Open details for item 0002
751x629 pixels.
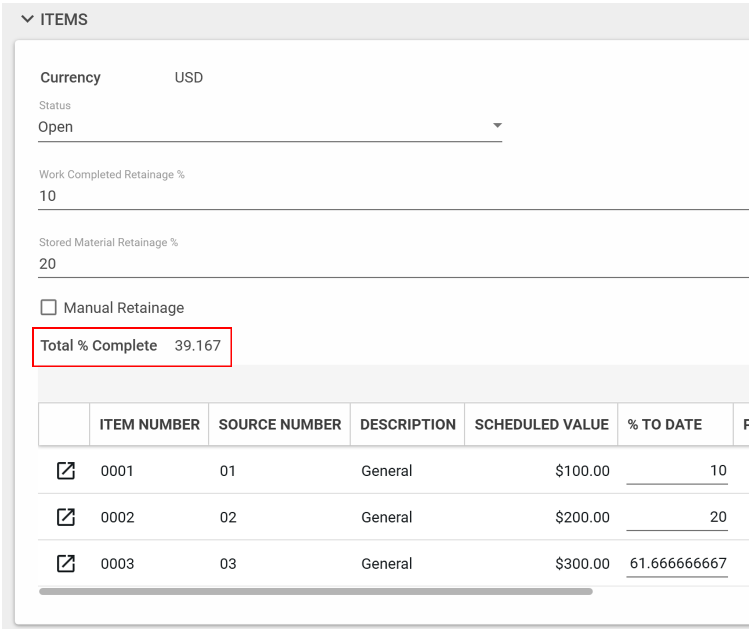click(x=65, y=517)
